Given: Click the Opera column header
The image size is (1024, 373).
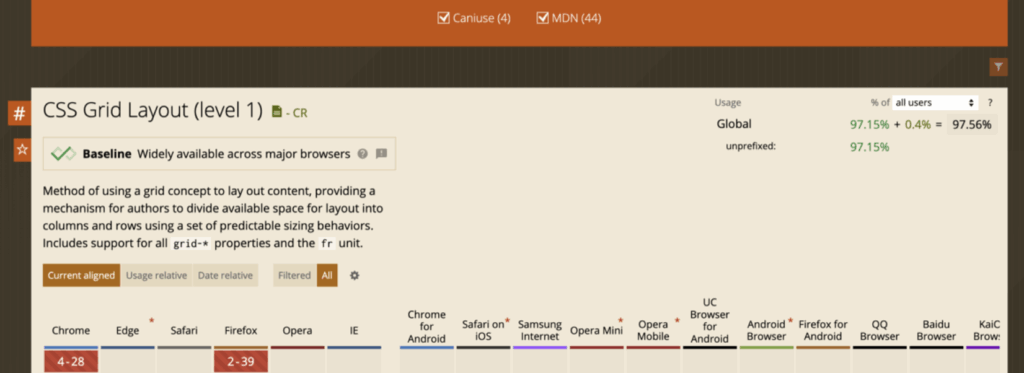Looking at the screenshot, I should (x=297, y=331).
